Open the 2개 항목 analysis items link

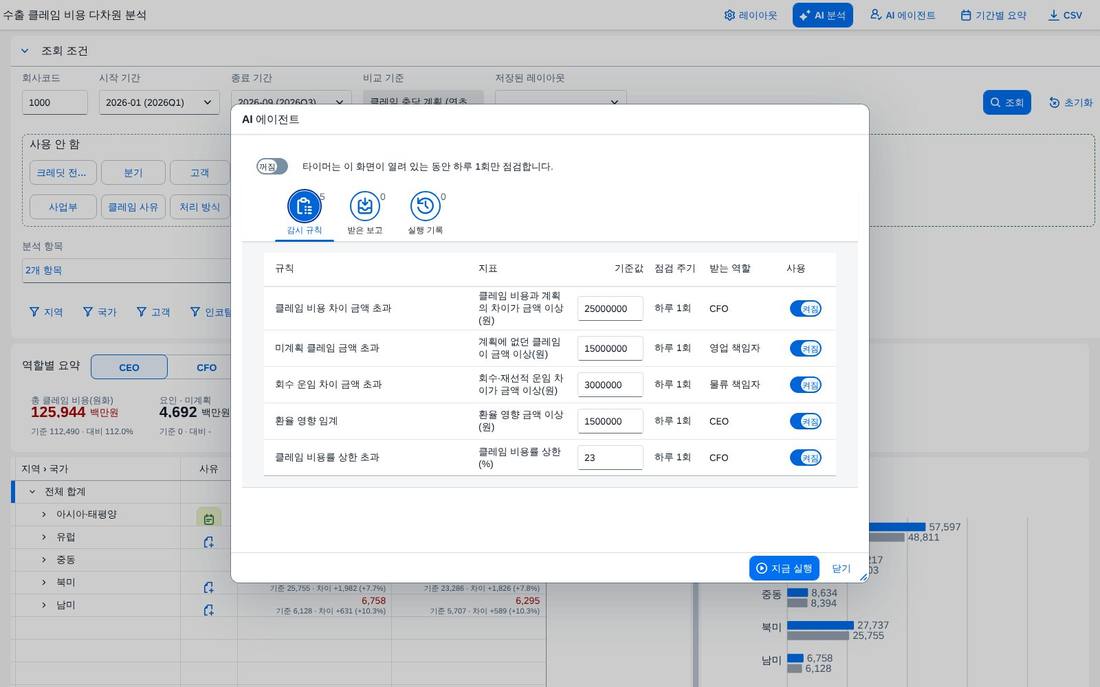coord(43,270)
